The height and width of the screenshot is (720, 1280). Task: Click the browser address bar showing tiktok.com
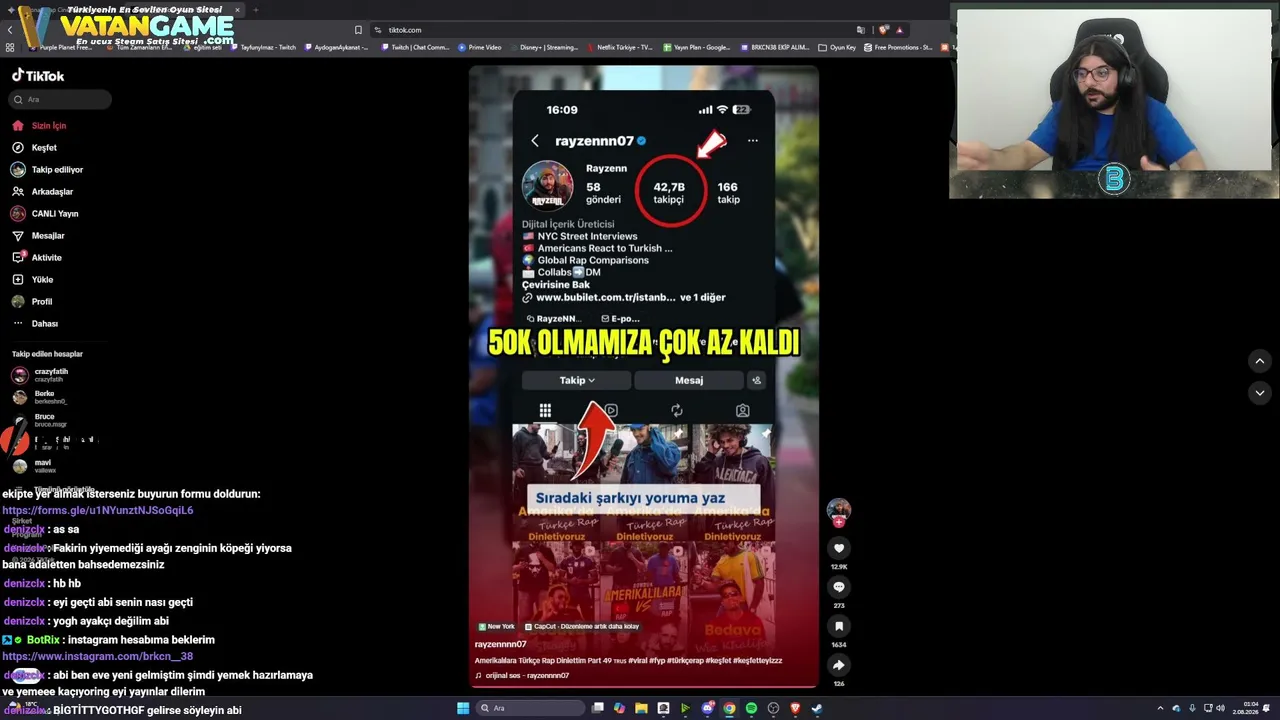[640, 30]
